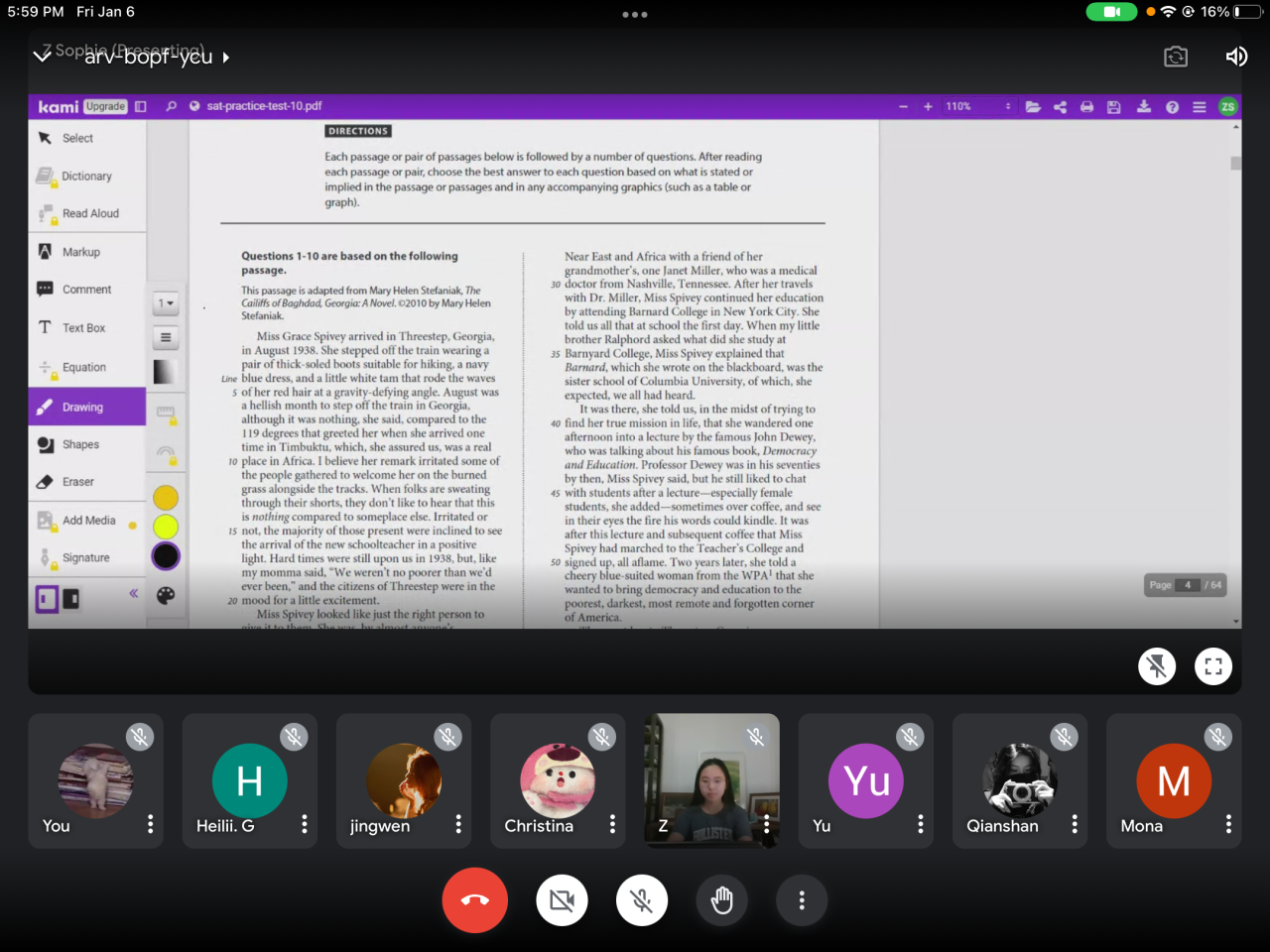This screenshot has height=952, width=1270.
Task: Open the Kami hamburger menu
Action: (1199, 106)
